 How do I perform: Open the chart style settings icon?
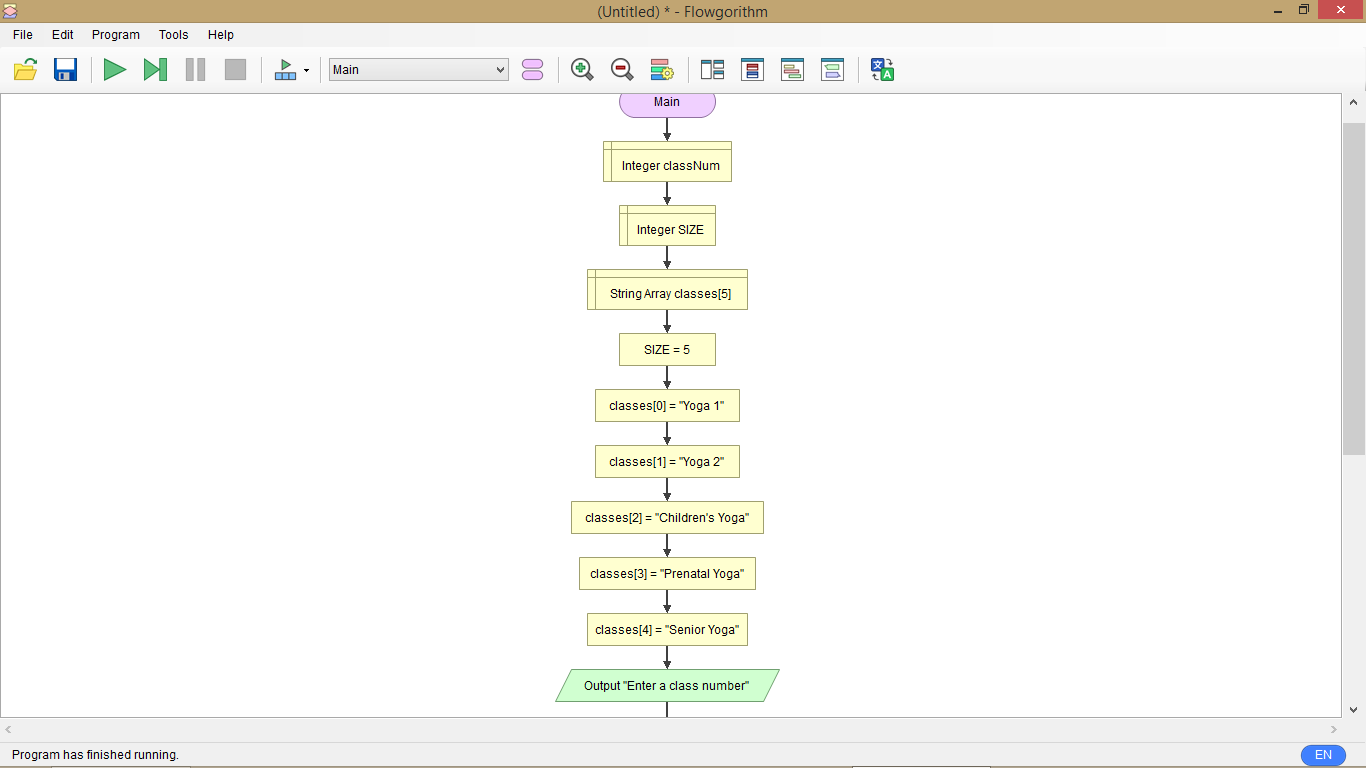(661, 69)
